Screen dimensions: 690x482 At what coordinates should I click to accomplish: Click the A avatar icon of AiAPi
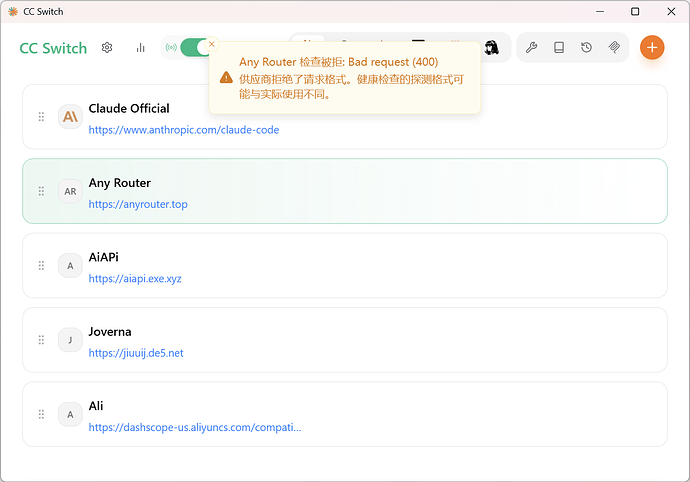[70, 265]
